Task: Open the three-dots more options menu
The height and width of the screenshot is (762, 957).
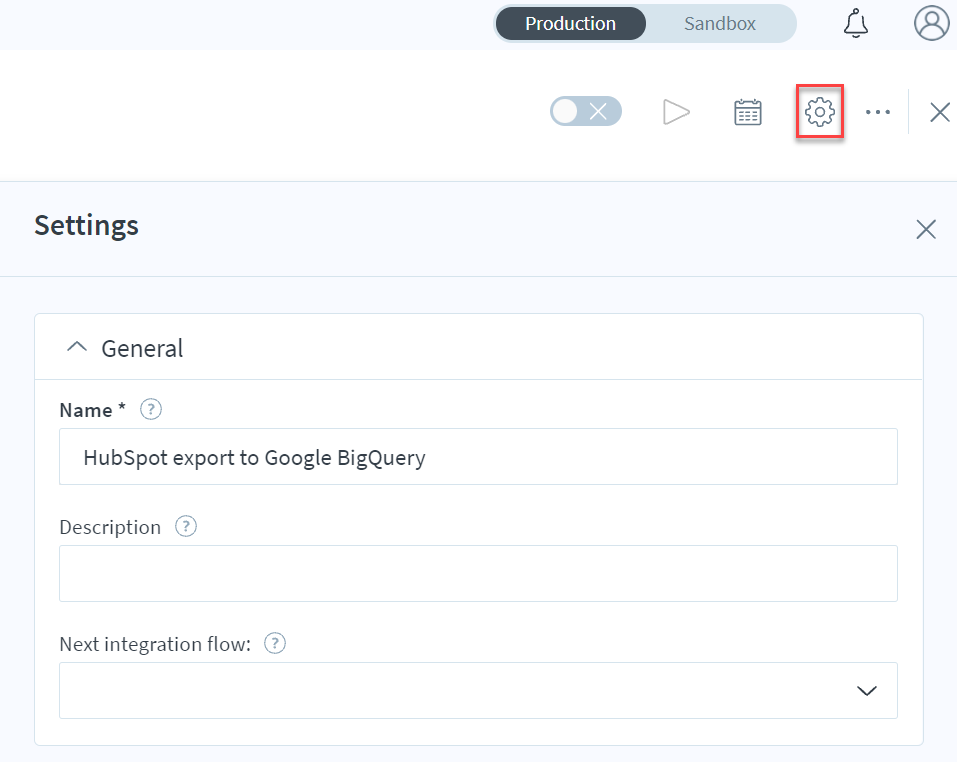Action: (878, 112)
